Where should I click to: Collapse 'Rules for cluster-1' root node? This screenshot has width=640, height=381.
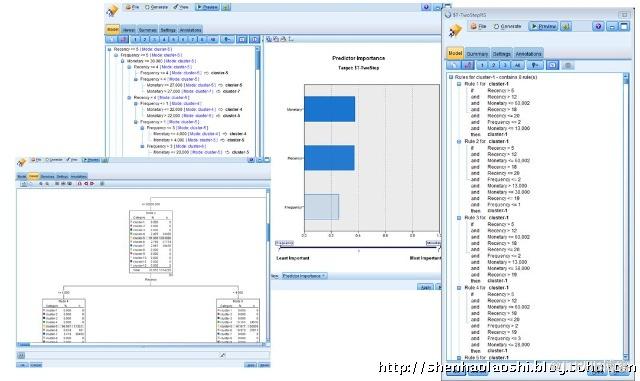point(451,77)
